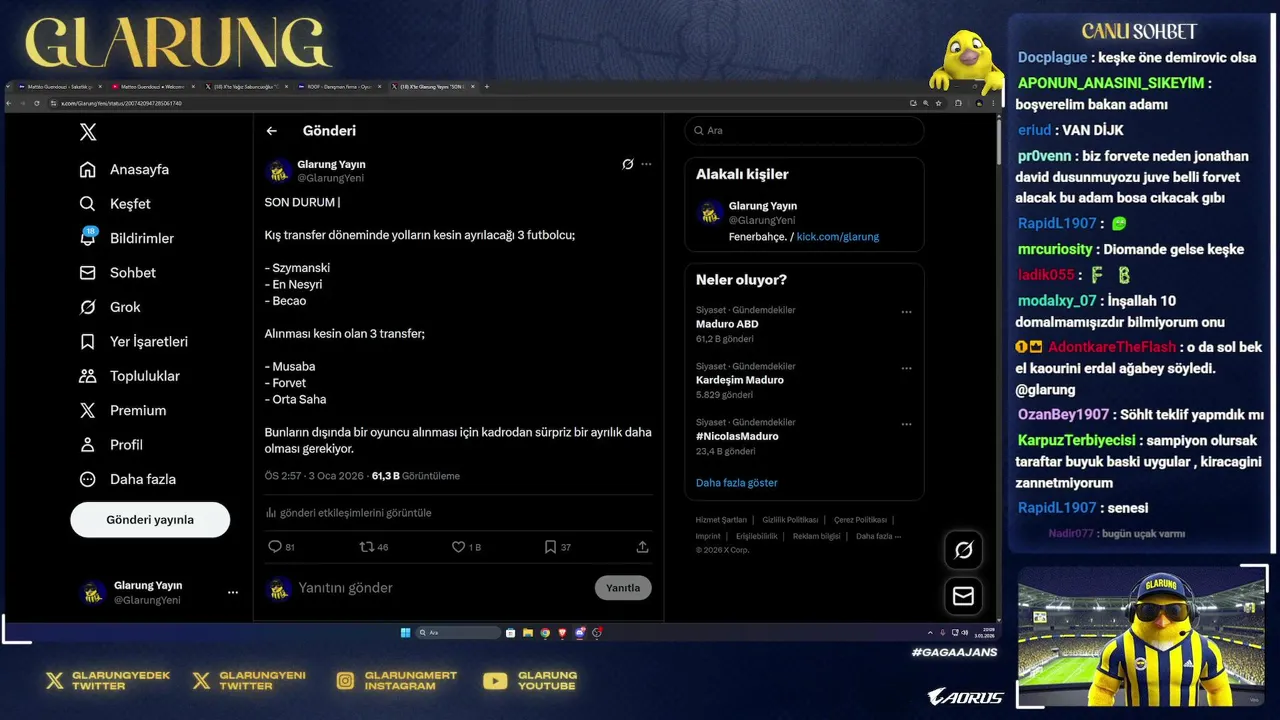Open Premium page

(x=122, y=411)
